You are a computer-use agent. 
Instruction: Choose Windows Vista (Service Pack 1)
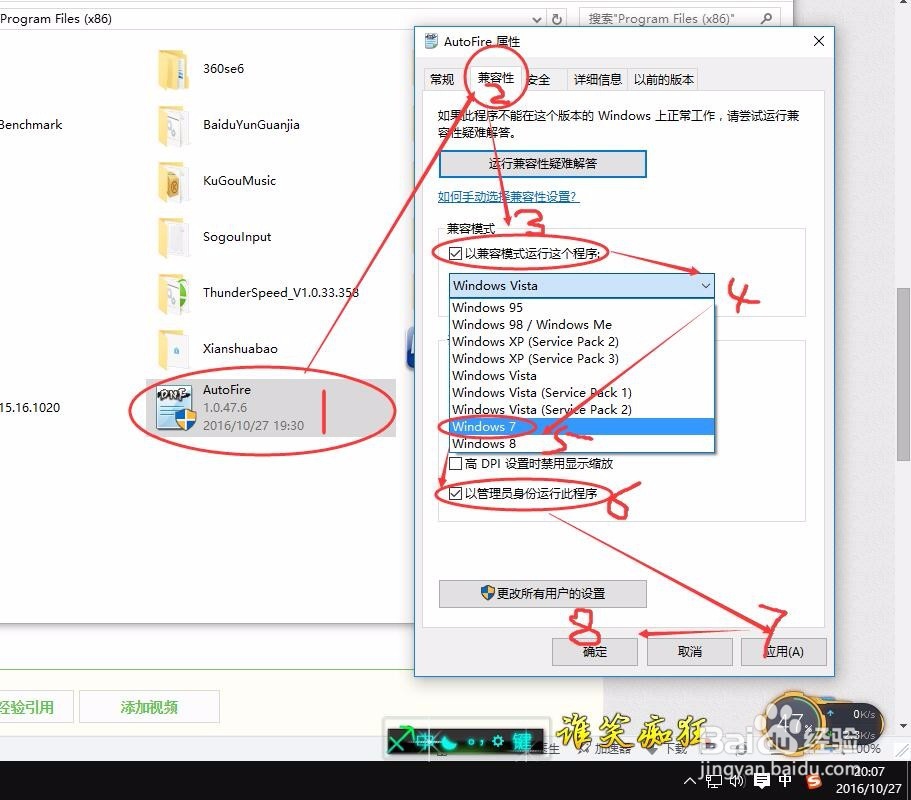582,393
